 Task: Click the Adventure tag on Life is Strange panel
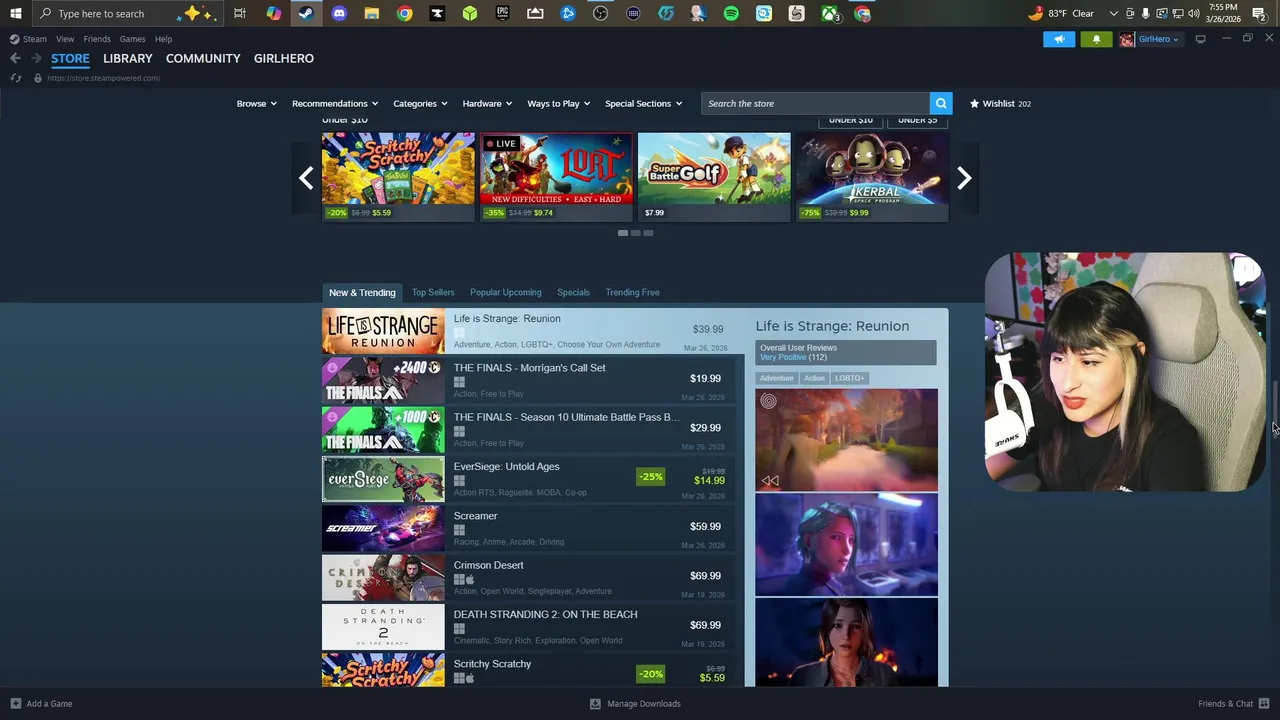coord(776,378)
